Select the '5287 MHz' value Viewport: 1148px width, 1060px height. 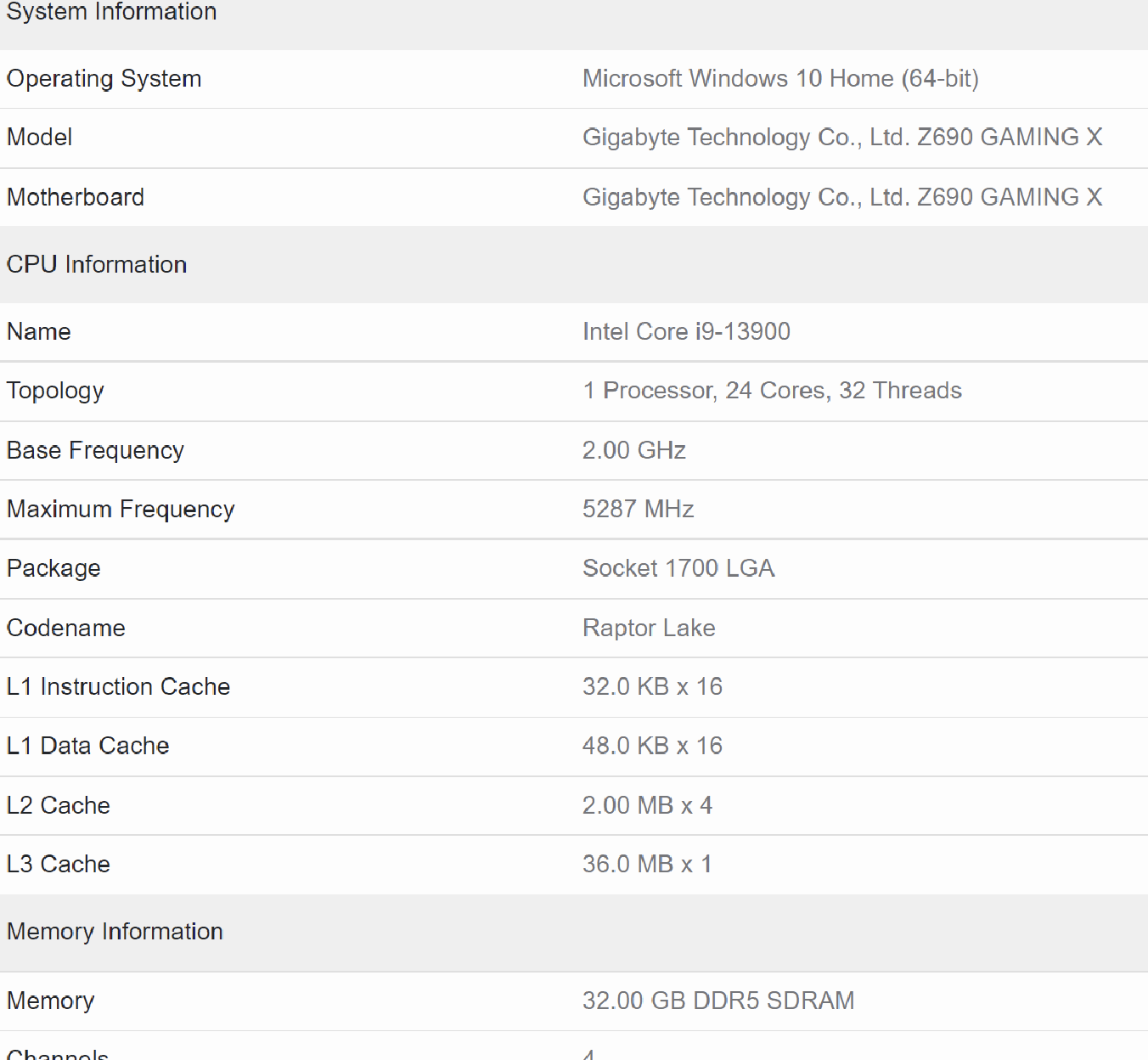639,509
